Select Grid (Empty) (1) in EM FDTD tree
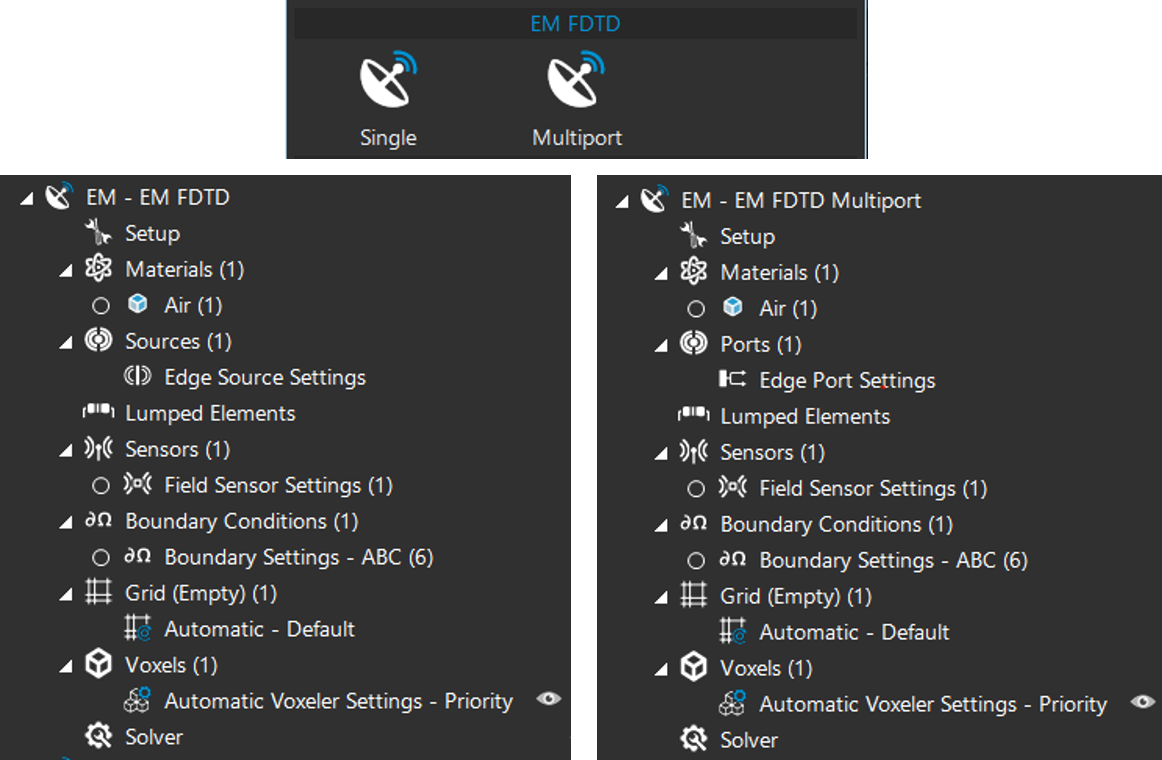 tap(200, 593)
